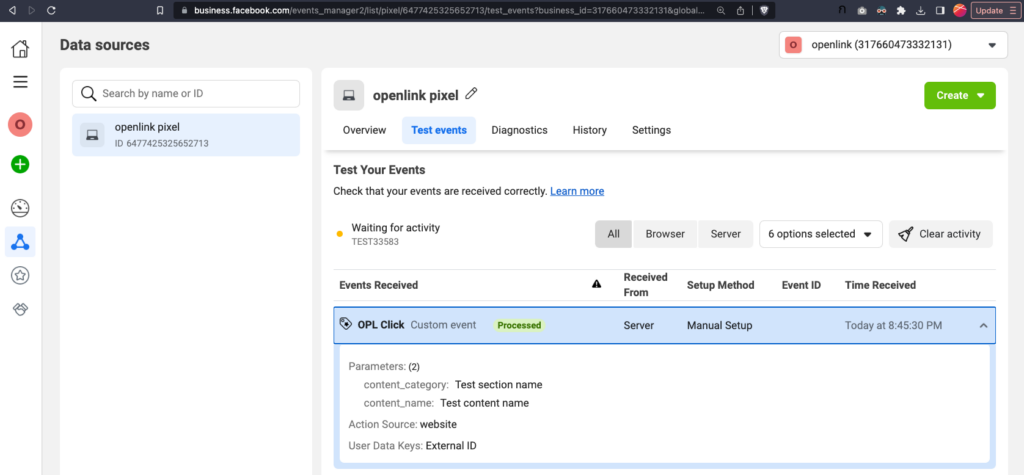Image resolution: width=1024 pixels, height=475 pixels.
Task: Click the TEST33583 test code text
Action: coord(375,241)
